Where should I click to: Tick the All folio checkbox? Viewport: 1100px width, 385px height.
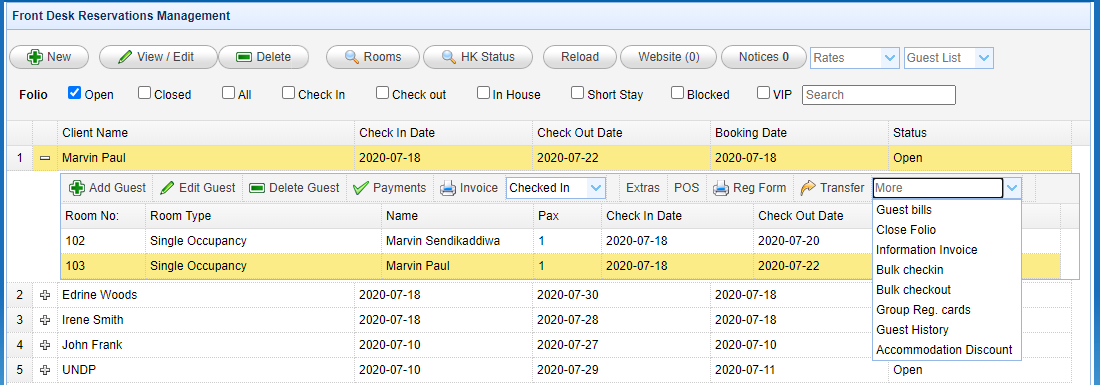pos(229,93)
